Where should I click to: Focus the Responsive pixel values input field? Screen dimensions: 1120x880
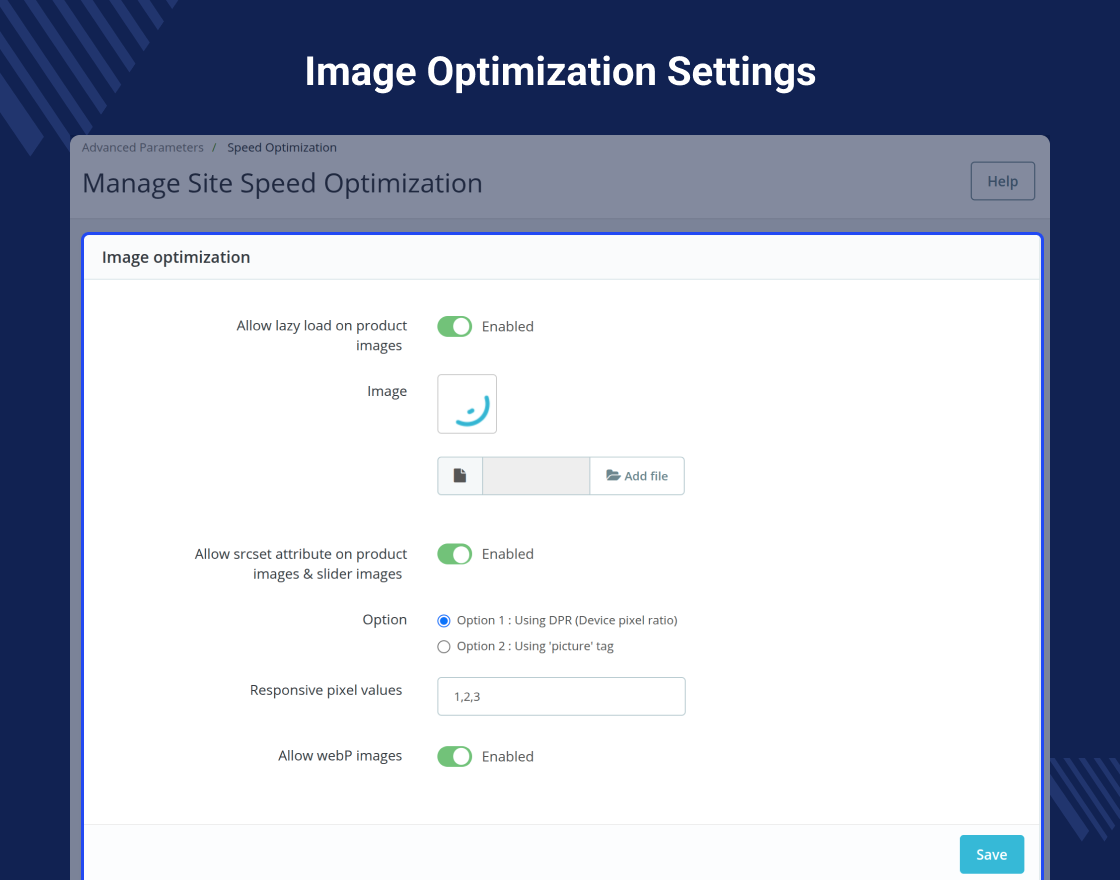point(561,696)
